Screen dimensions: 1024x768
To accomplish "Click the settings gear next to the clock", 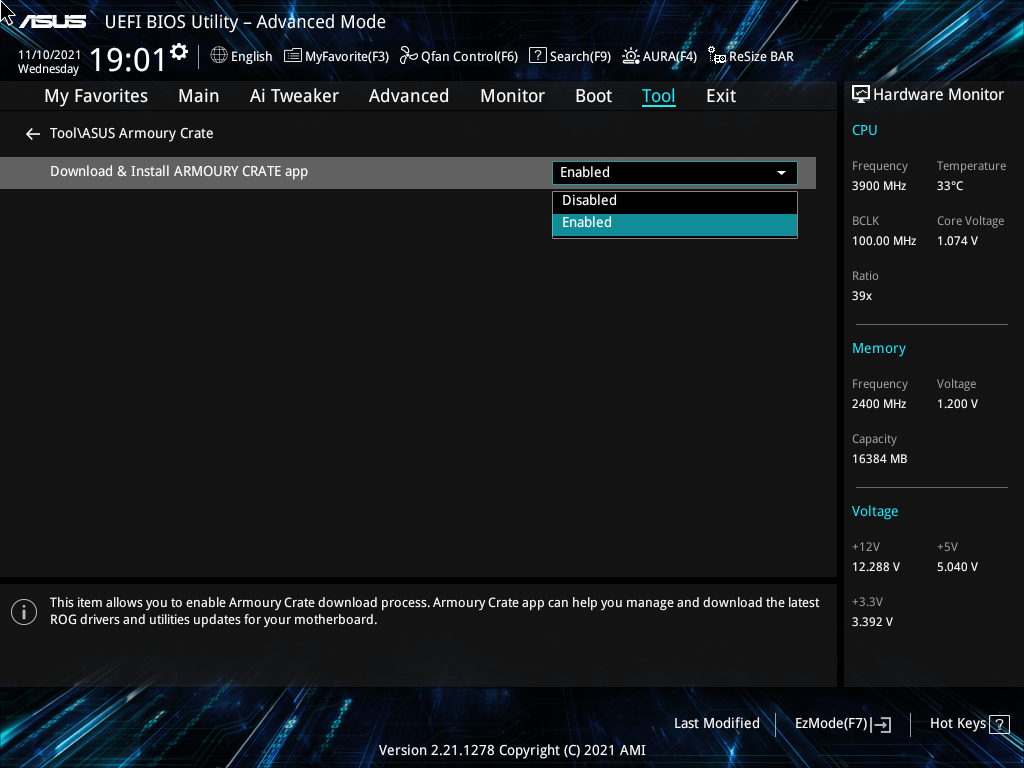I will [x=178, y=51].
